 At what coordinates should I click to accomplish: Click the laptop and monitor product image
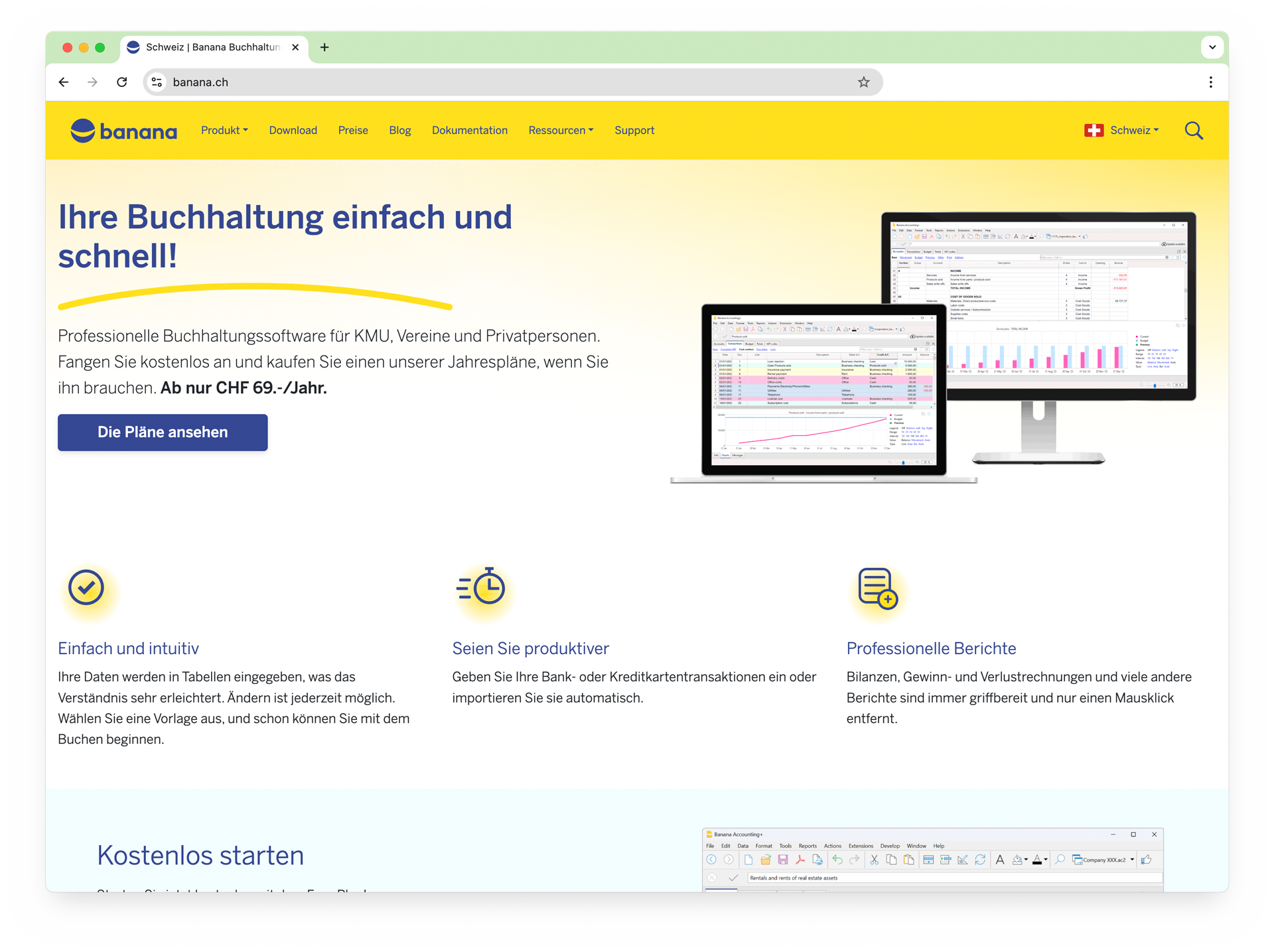(933, 347)
